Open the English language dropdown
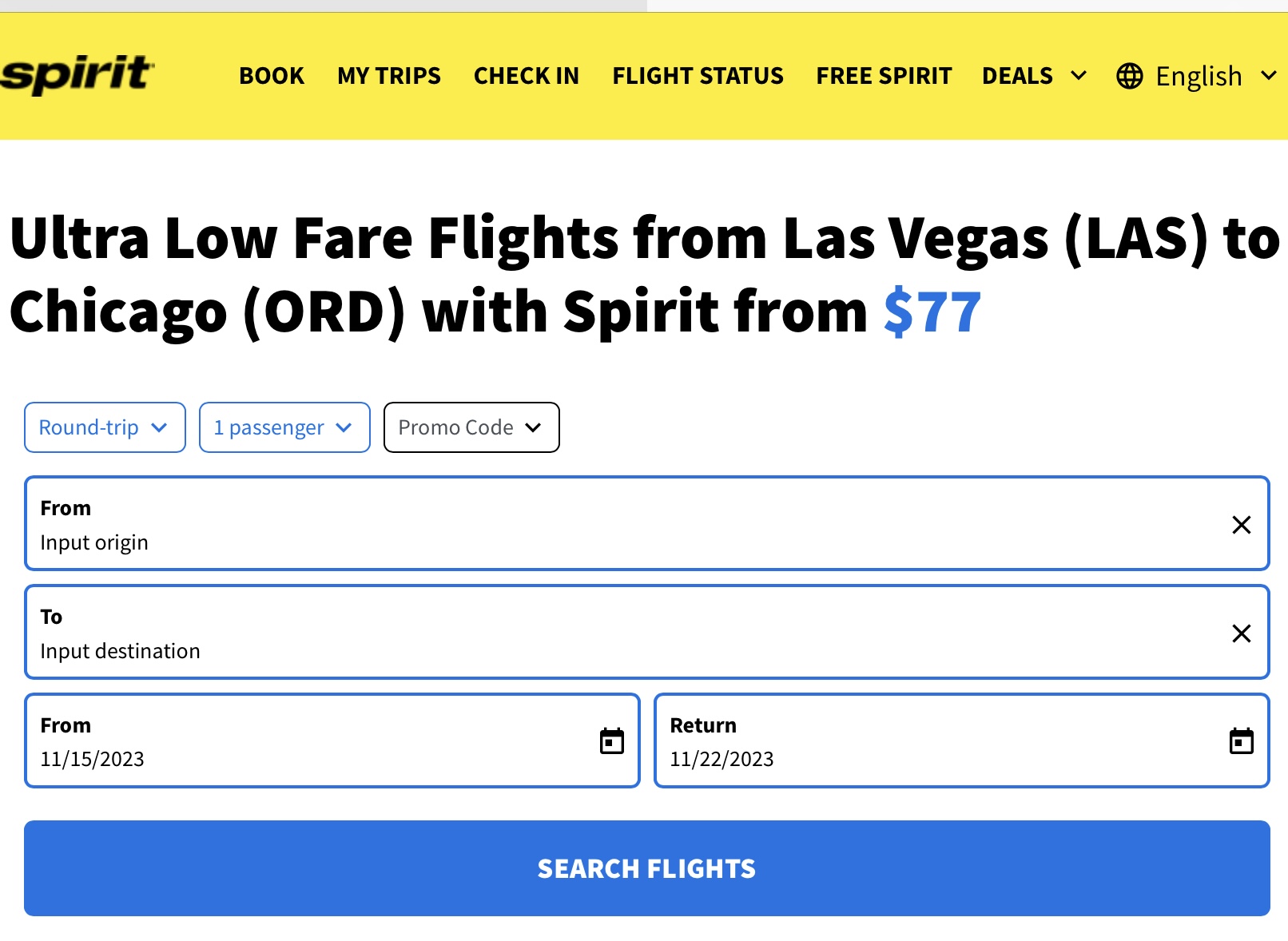The height and width of the screenshot is (941, 1288). [x=1197, y=76]
